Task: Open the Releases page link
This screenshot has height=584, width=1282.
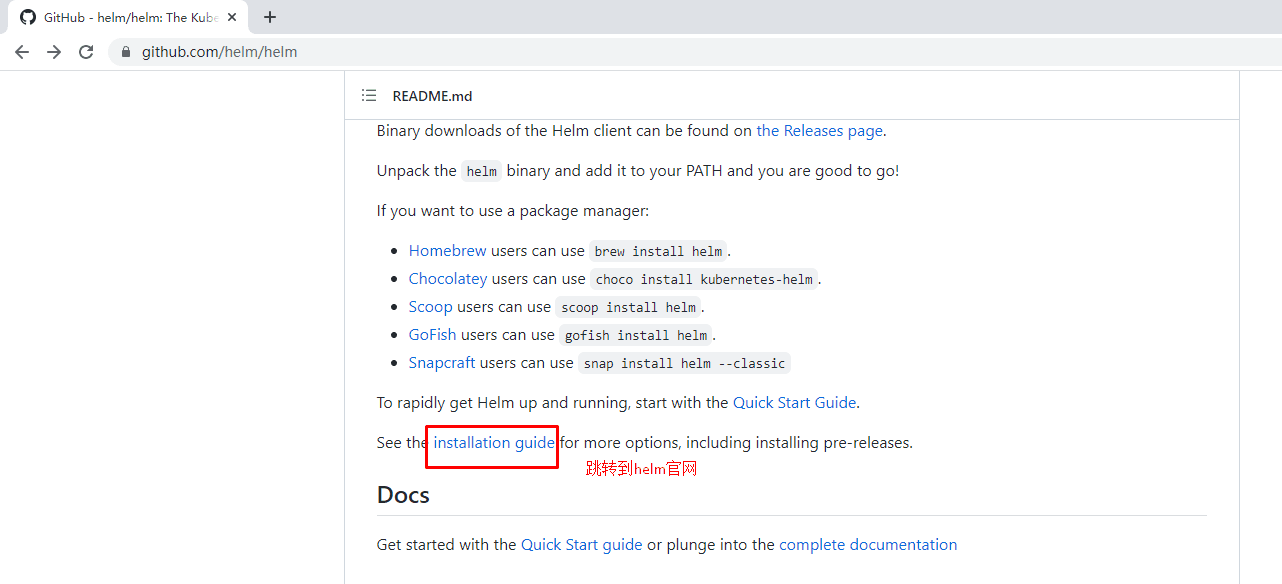Action: (819, 130)
